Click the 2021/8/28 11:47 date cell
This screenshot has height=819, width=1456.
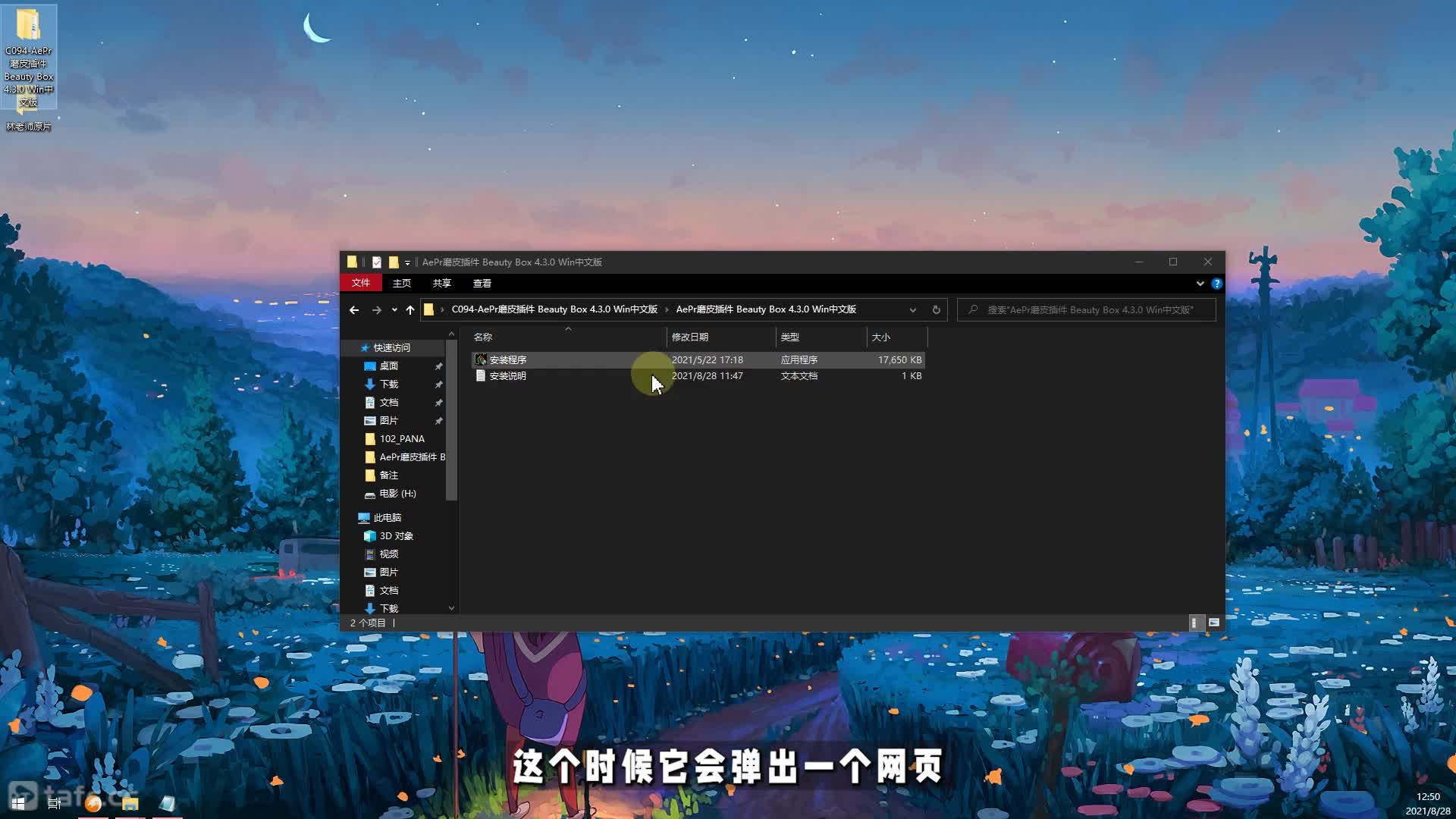(x=707, y=375)
